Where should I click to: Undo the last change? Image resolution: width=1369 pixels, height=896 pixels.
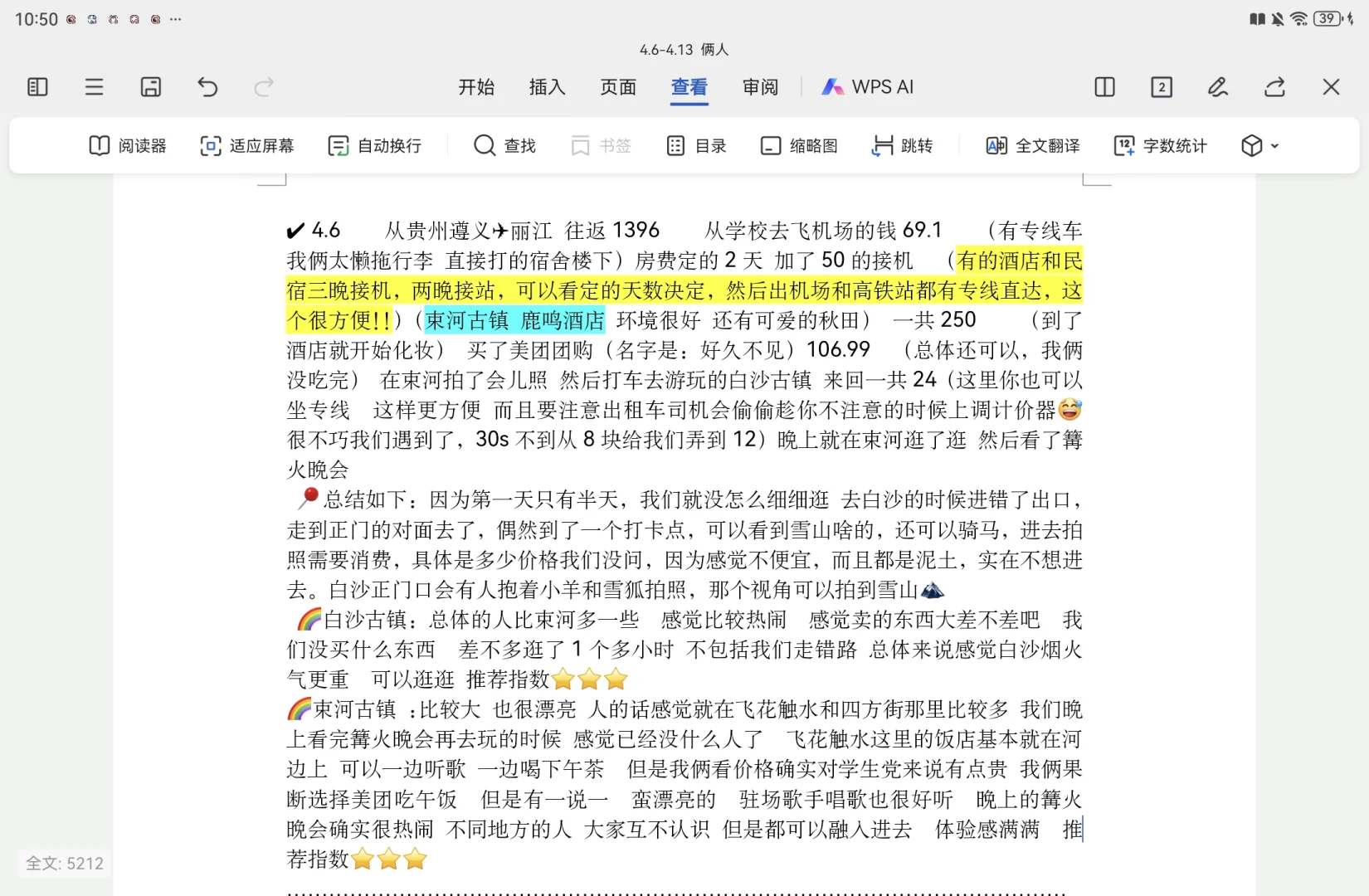point(207,87)
